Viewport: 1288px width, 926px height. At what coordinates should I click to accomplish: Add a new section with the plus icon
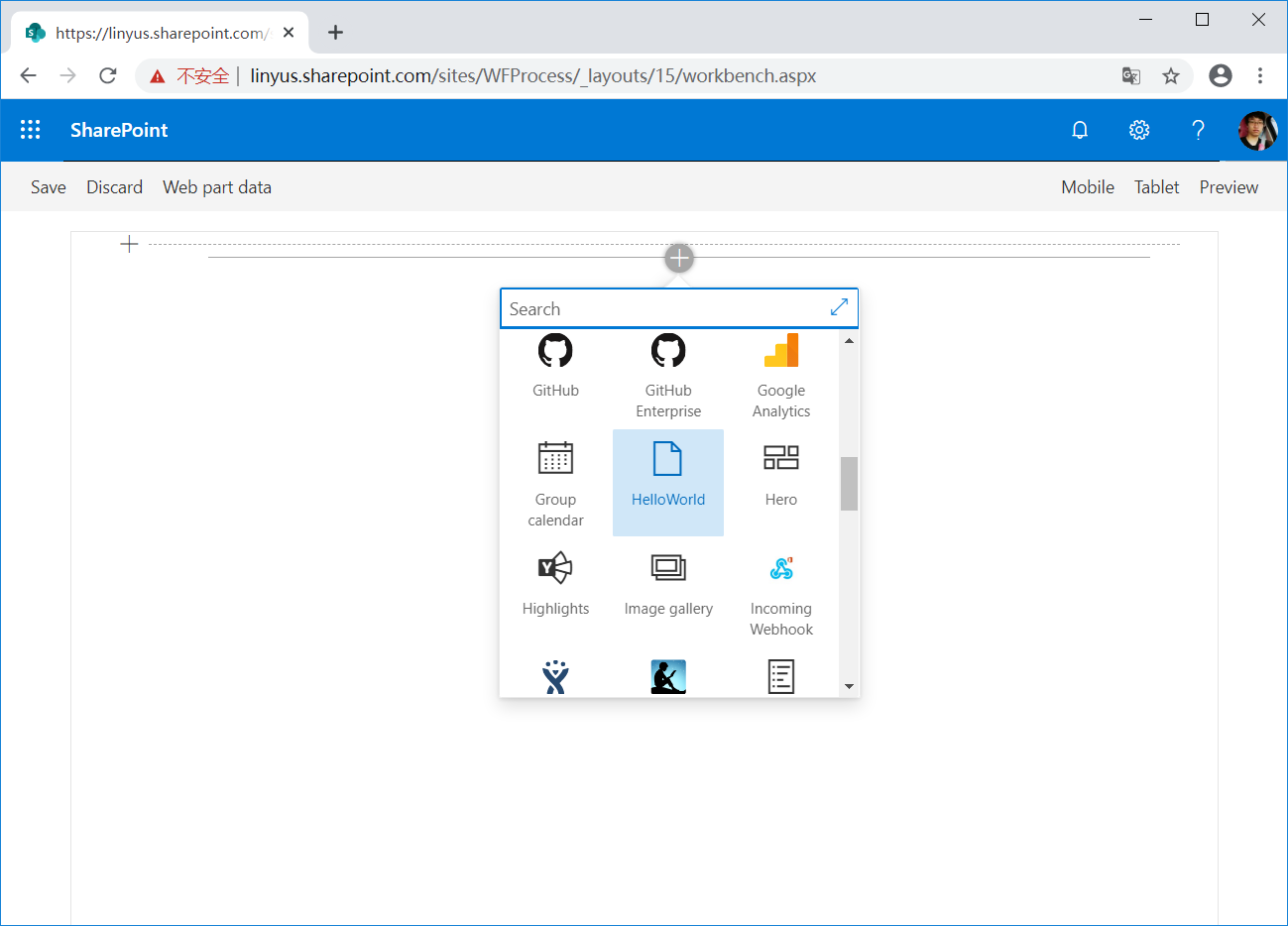(129, 244)
